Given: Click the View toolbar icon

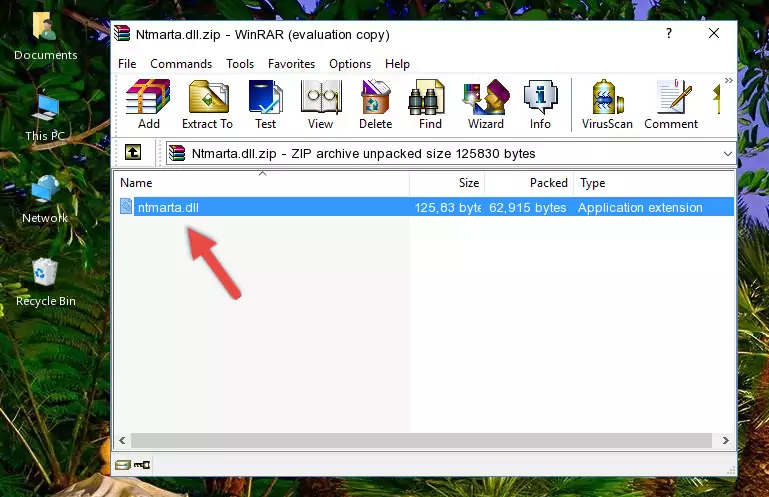Looking at the screenshot, I should click(321, 104).
